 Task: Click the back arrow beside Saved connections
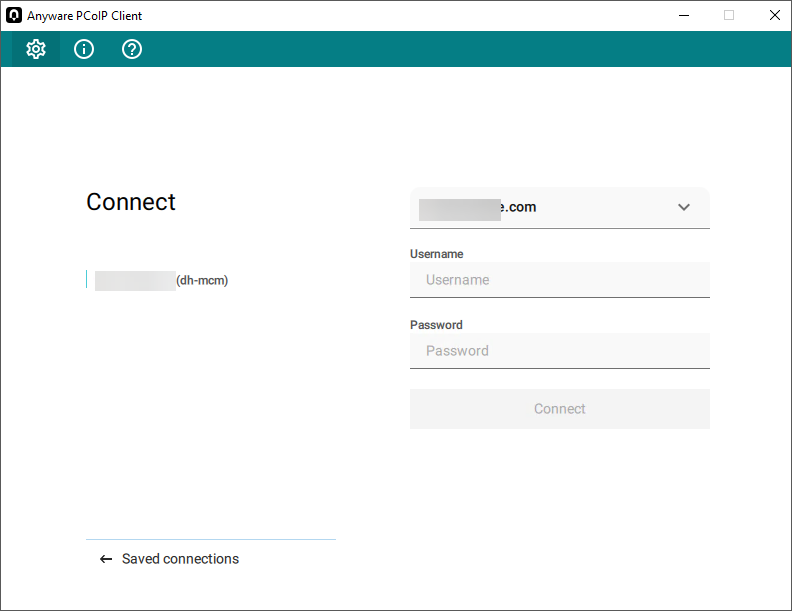106,559
